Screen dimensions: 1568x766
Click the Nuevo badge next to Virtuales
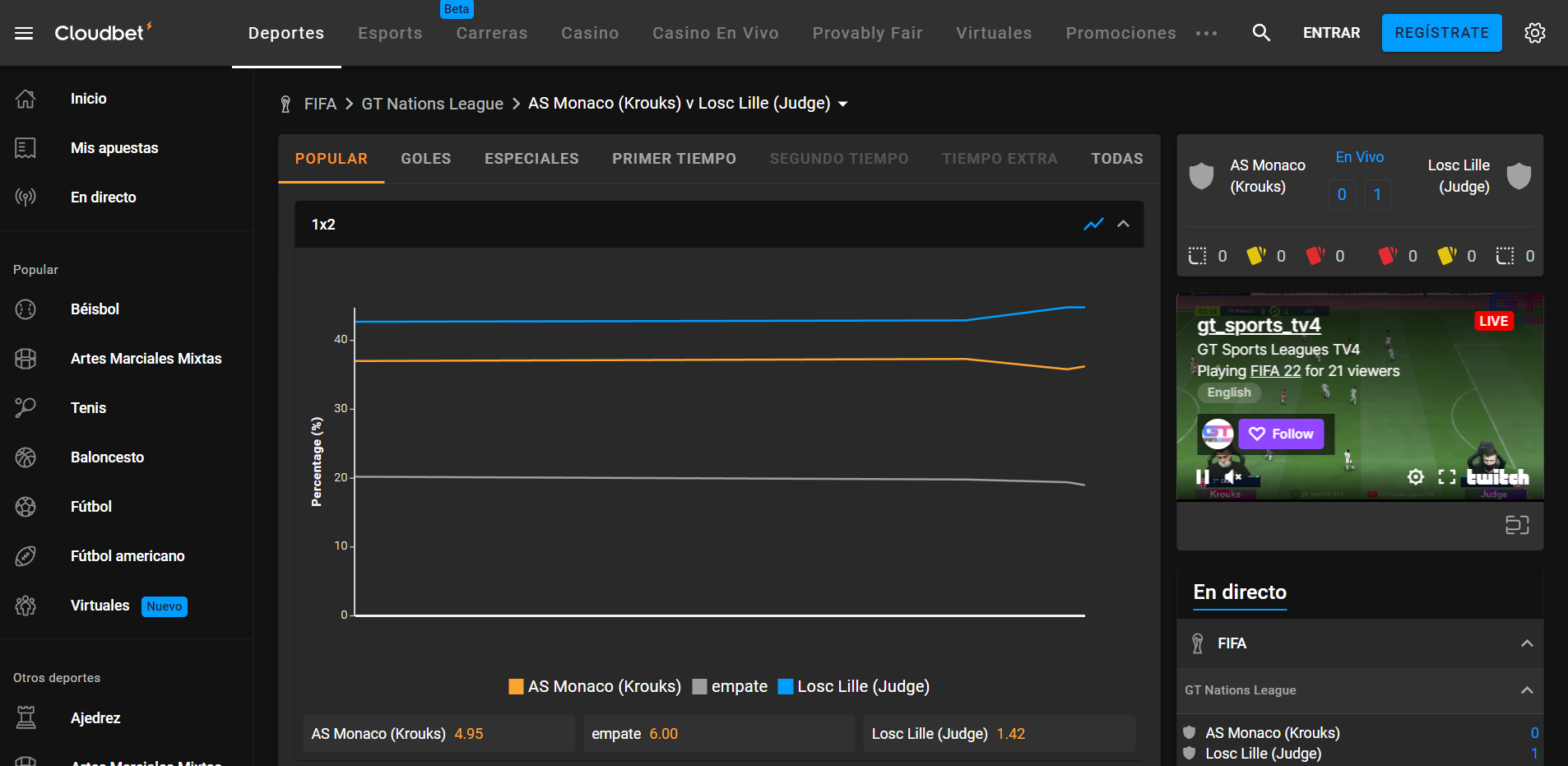165,606
